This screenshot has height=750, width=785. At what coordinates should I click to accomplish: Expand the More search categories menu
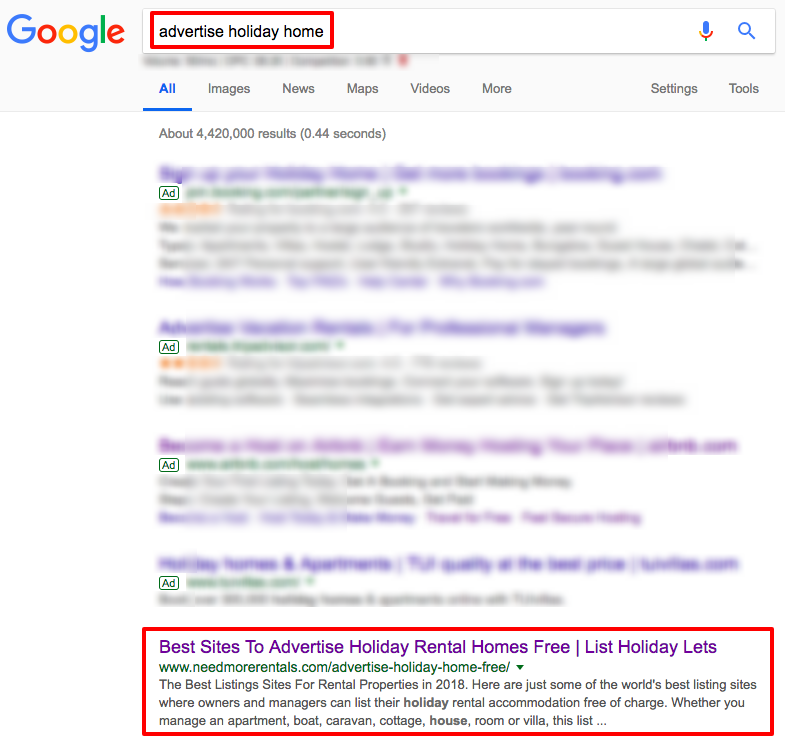click(496, 89)
